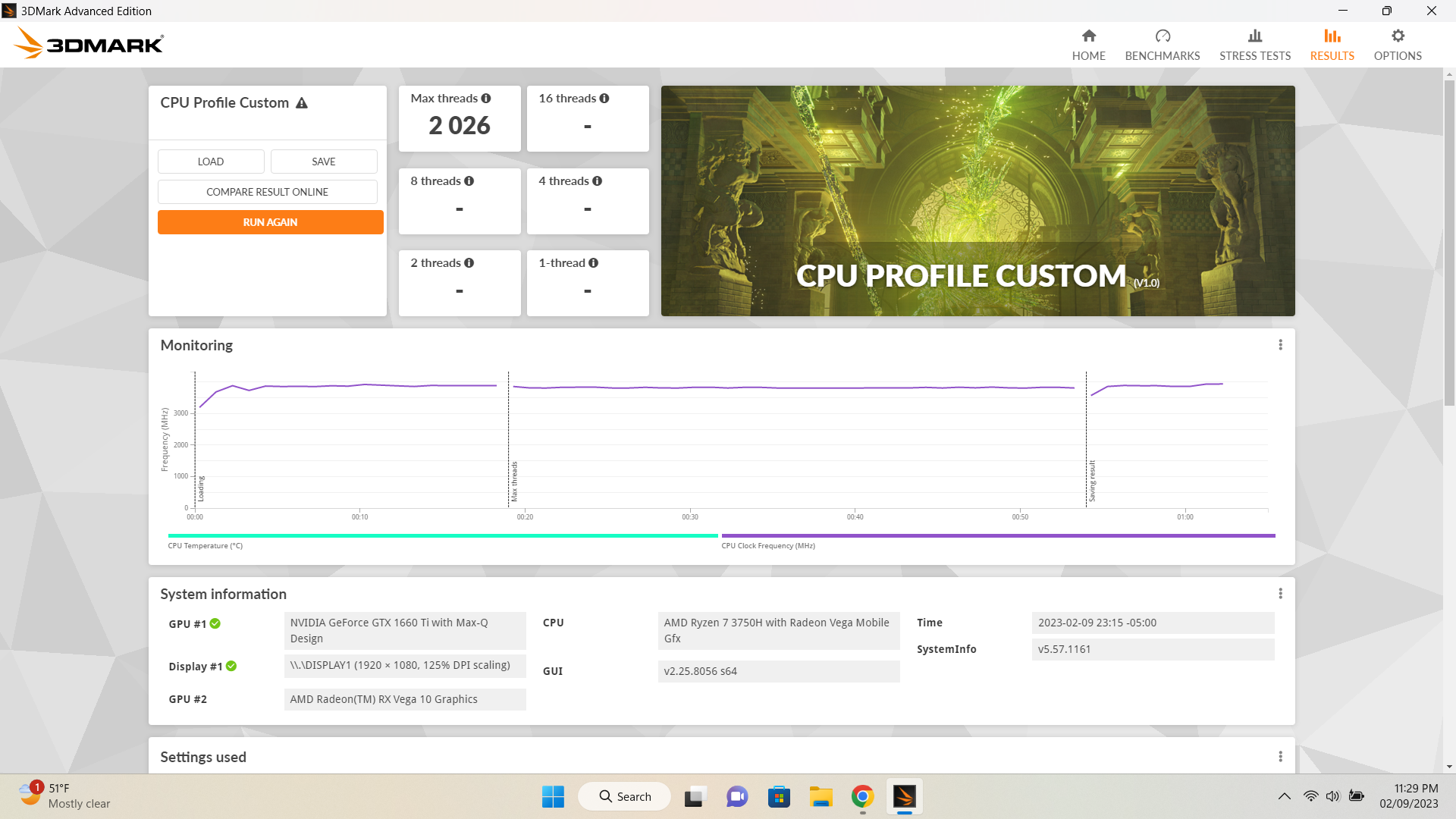Click the Time value 2023-02-09 23:15

point(1153,623)
